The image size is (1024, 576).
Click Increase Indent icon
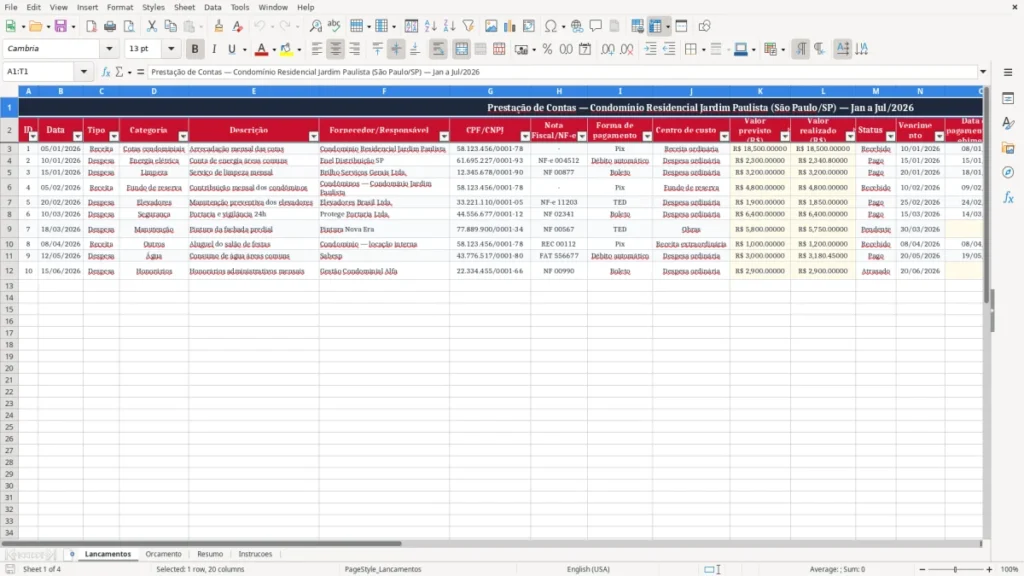pyautogui.click(x=650, y=49)
